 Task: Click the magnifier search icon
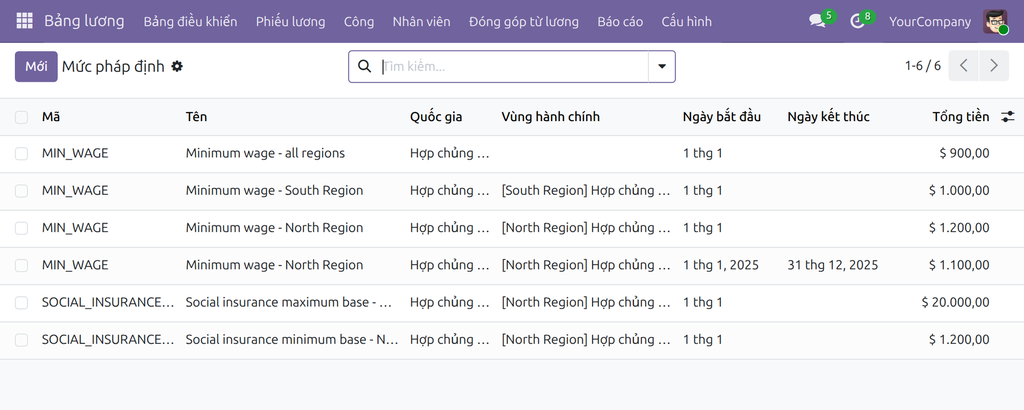coord(364,66)
